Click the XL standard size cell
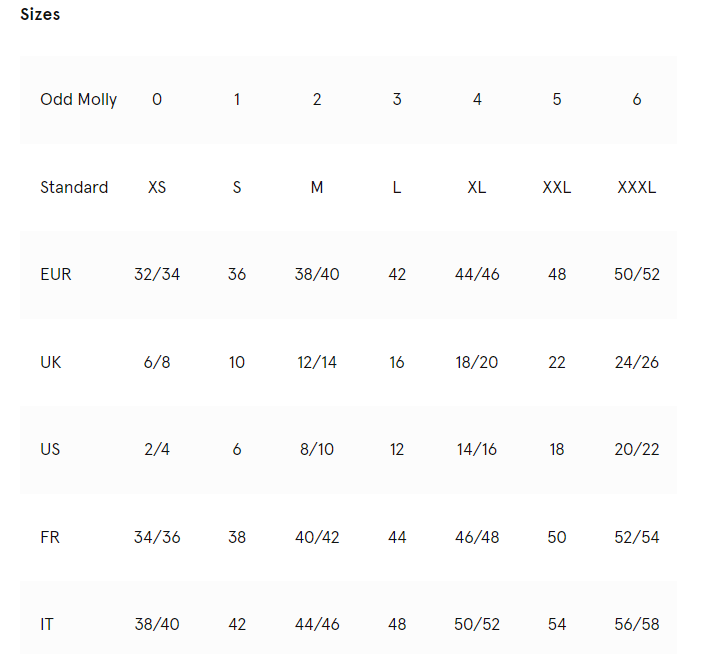This screenshot has height=654, width=705. pos(477,187)
